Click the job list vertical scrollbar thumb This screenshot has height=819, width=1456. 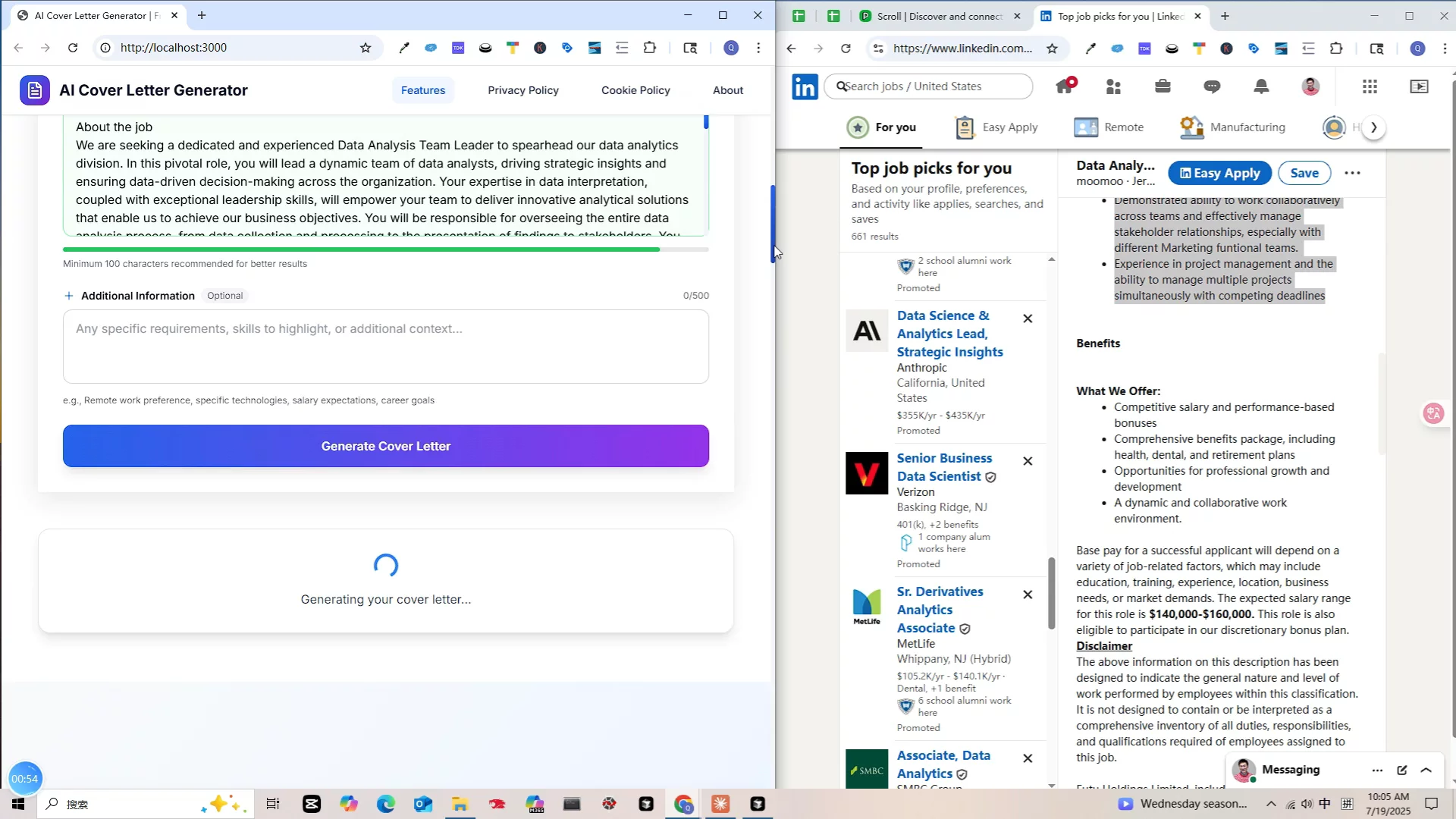[x=1051, y=593]
